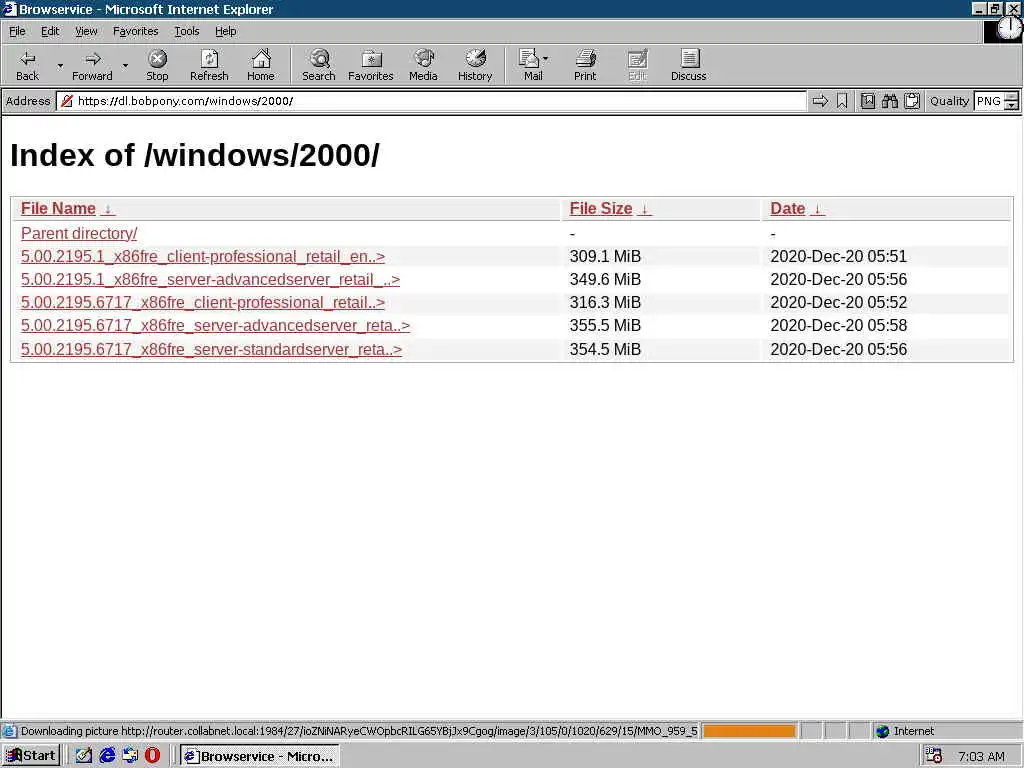Image resolution: width=1024 pixels, height=768 pixels.
Task: Open the Help menu
Action: point(225,31)
